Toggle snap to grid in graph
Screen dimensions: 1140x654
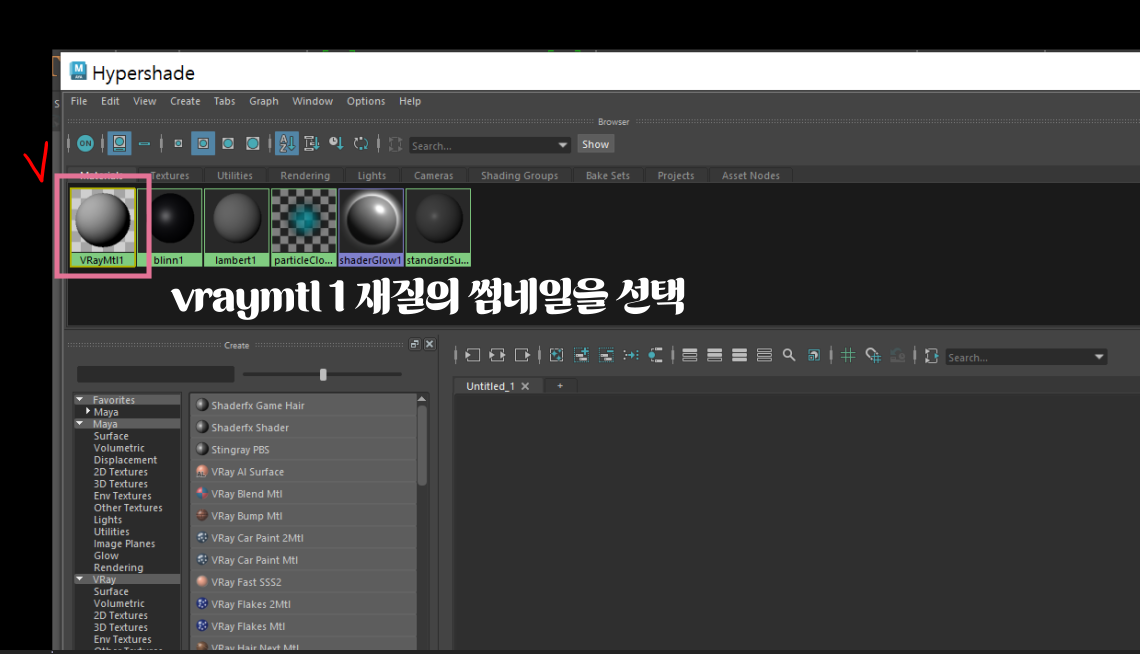click(x=872, y=355)
